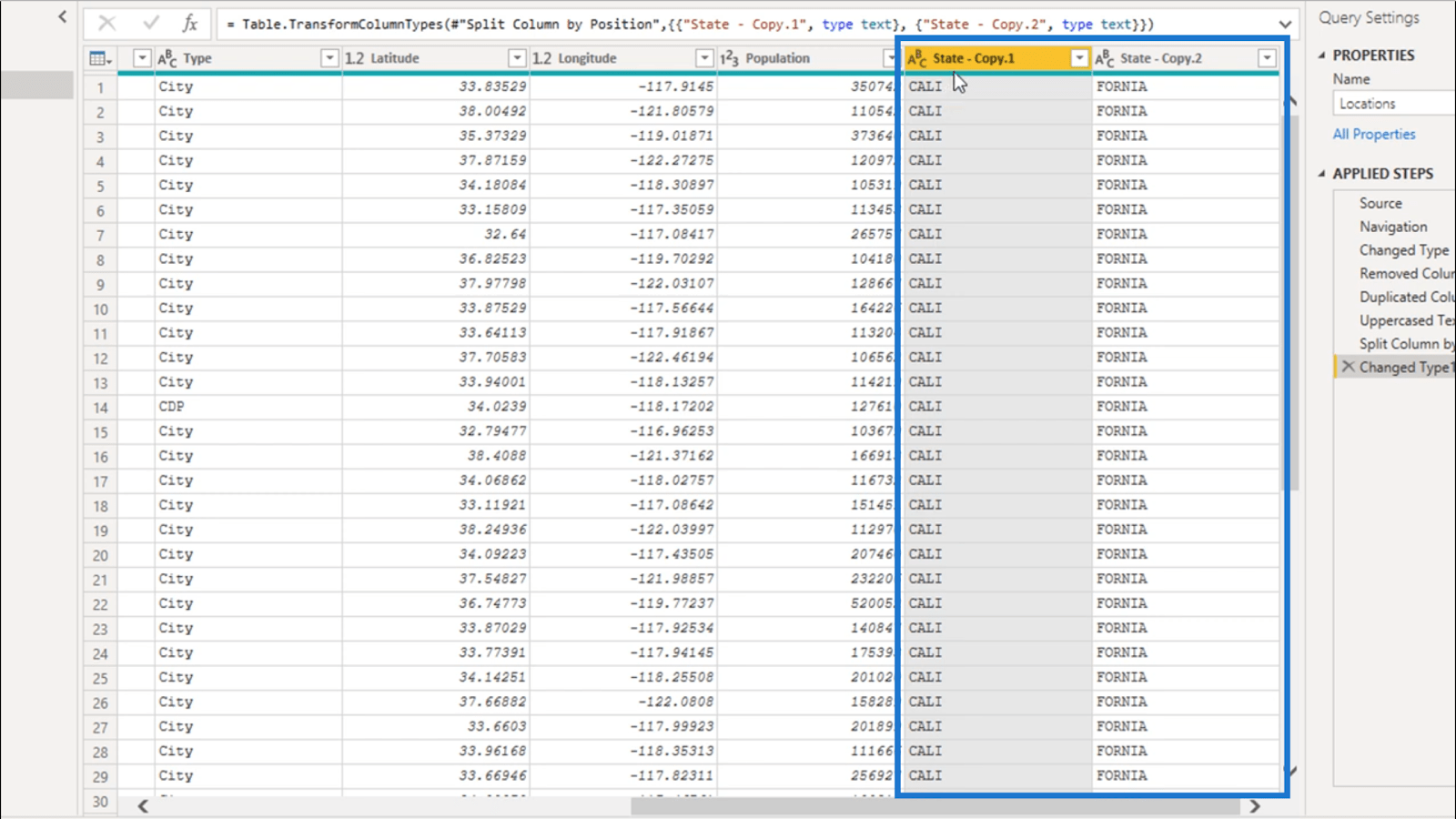Select the State - Copy.2 column header
Image resolution: width=1456 pixels, height=819 pixels.
(1185, 58)
